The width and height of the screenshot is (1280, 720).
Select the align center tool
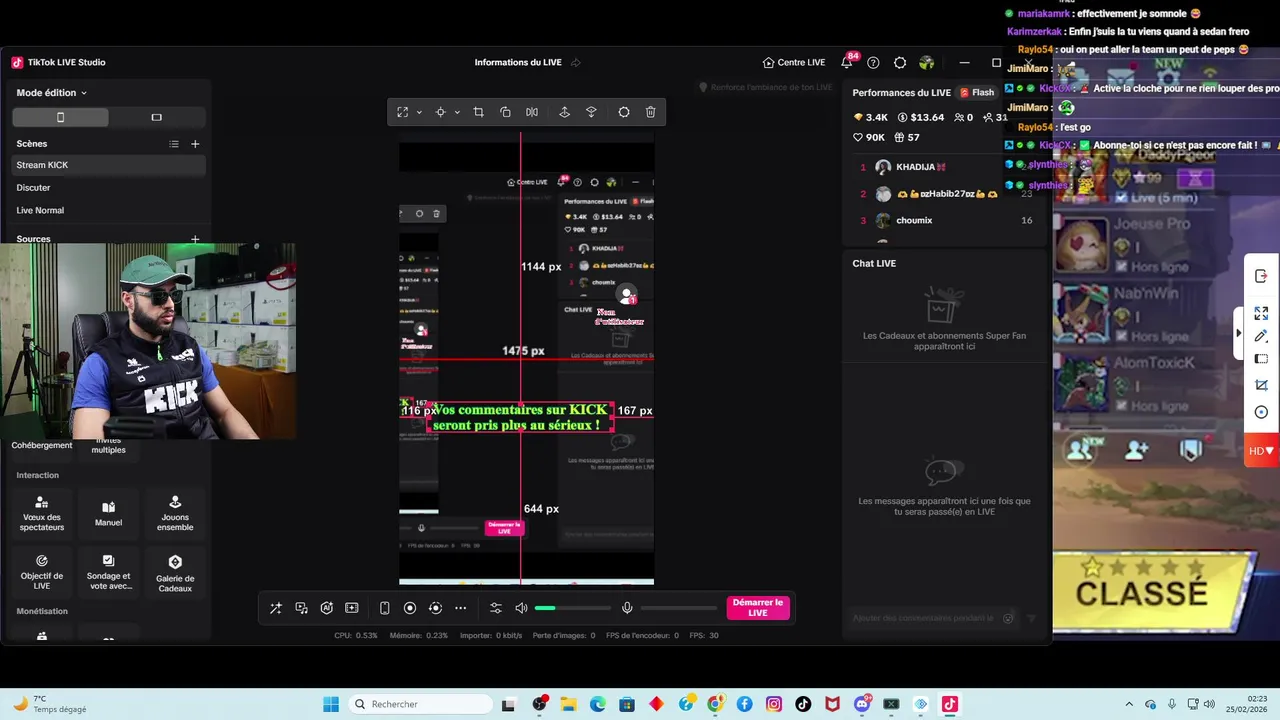point(440,112)
